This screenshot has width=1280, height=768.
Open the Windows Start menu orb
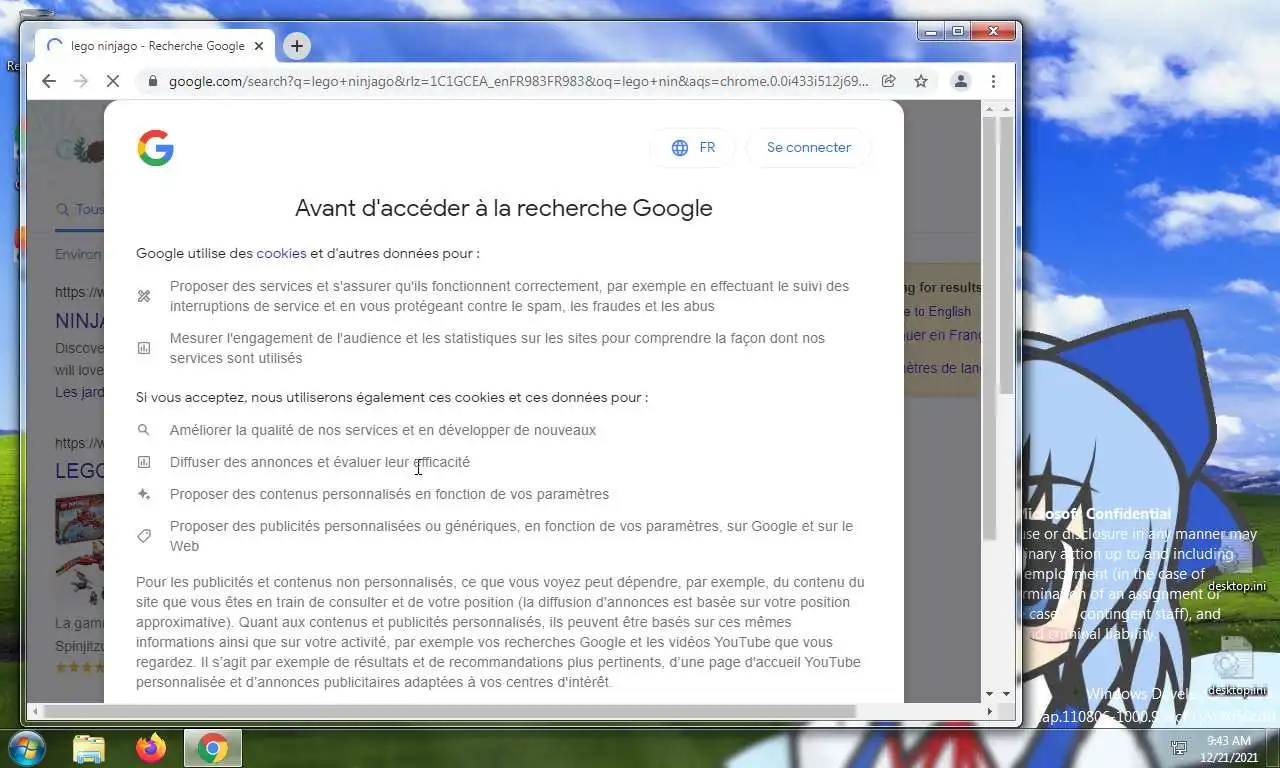tap(26, 748)
